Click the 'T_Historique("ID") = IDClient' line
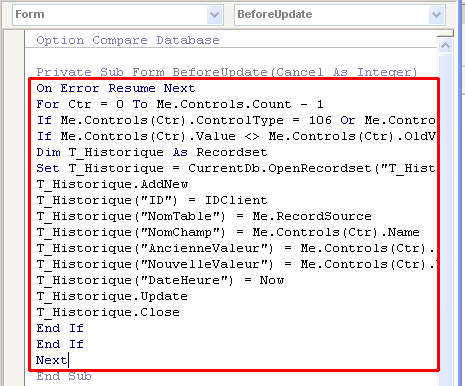The height and width of the screenshot is (386, 465). (152, 200)
